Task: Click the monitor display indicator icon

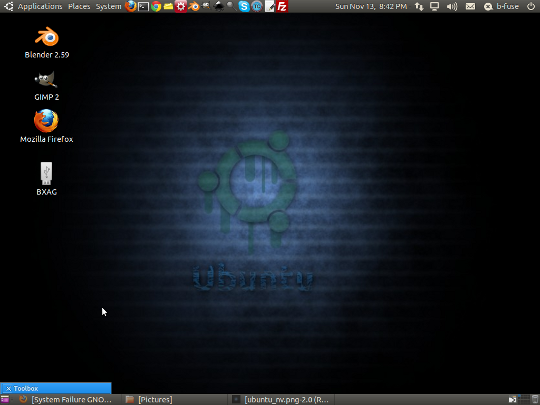Action: pos(435,6)
